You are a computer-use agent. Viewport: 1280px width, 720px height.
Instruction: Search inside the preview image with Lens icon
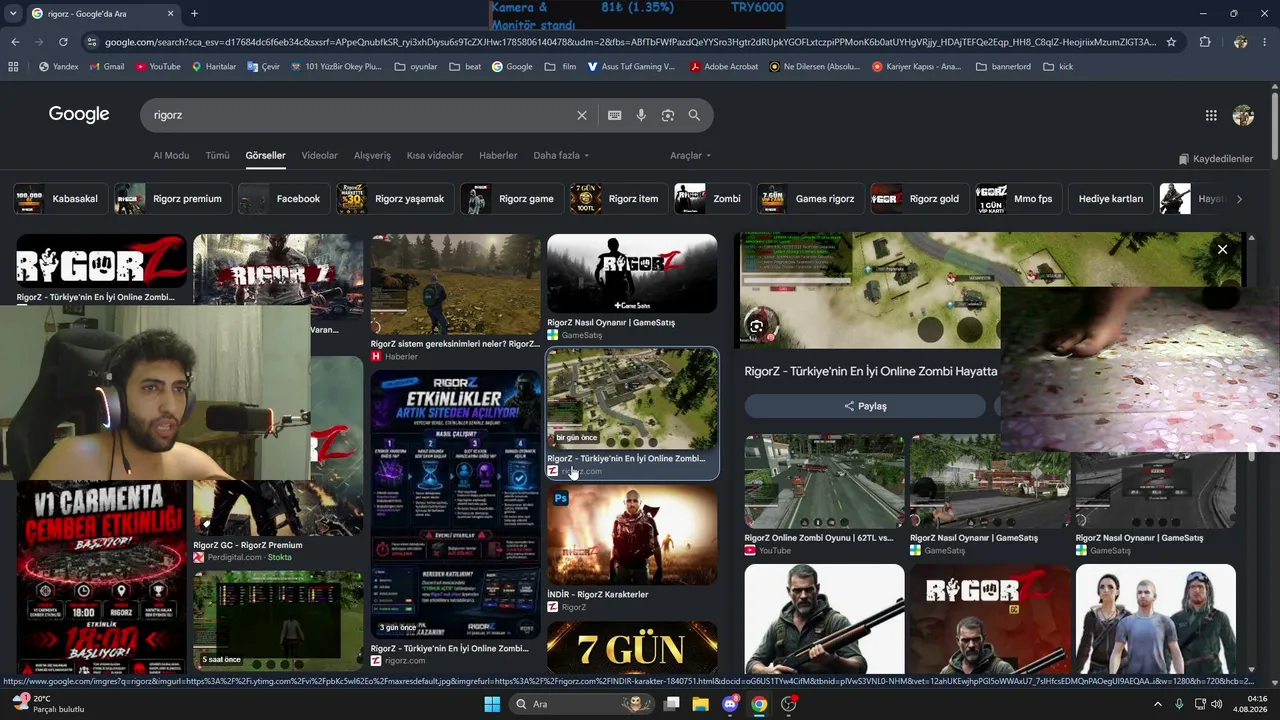point(756,325)
